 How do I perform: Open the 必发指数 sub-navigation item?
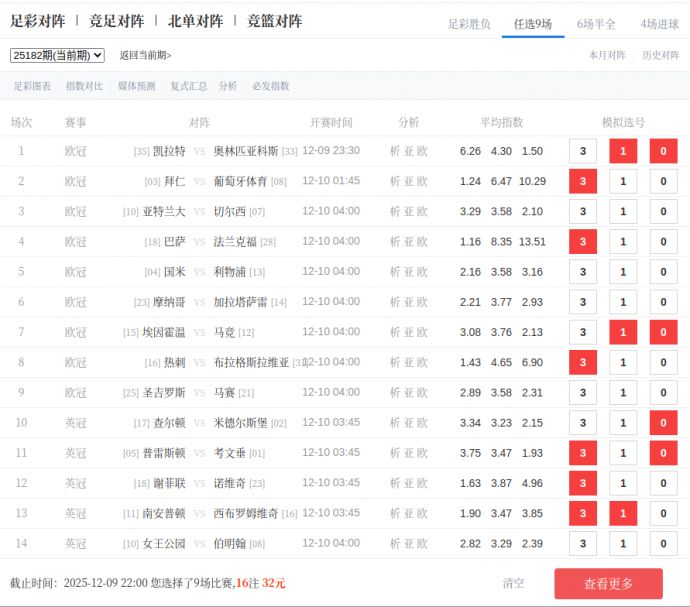(271, 86)
